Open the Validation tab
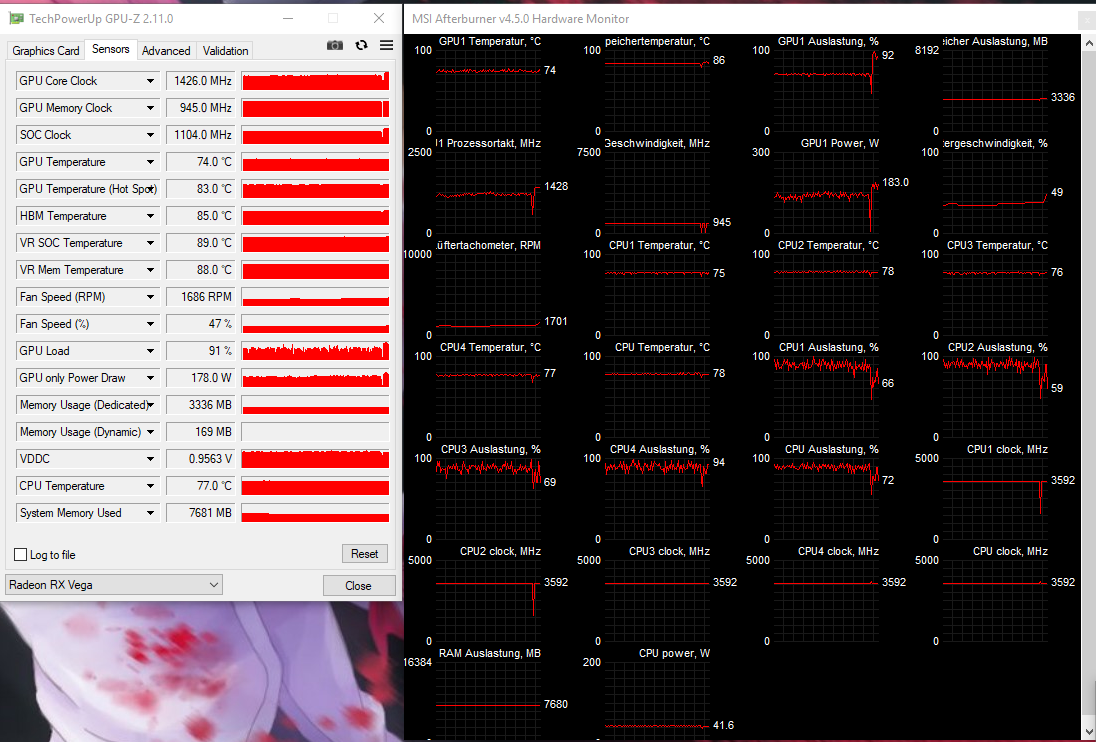Image resolution: width=1096 pixels, height=742 pixels. tap(225, 50)
